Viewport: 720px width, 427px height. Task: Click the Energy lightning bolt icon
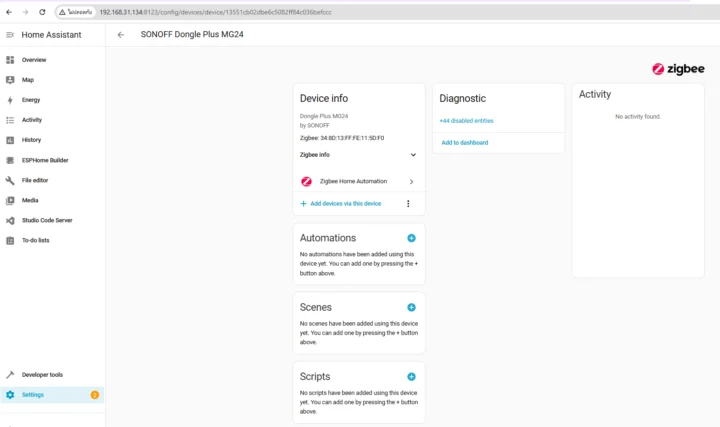tap(10, 100)
